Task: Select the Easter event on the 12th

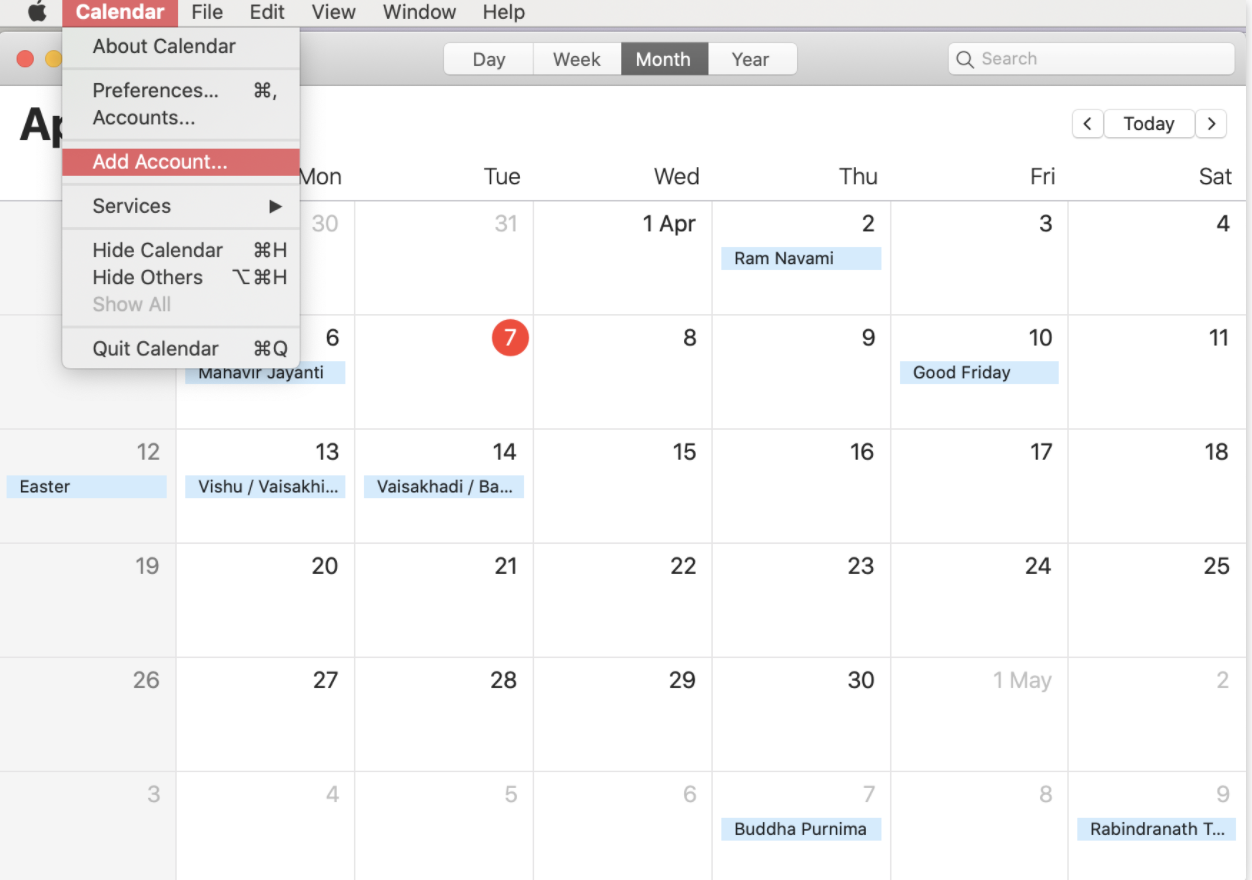Action: [x=86, y=487]
